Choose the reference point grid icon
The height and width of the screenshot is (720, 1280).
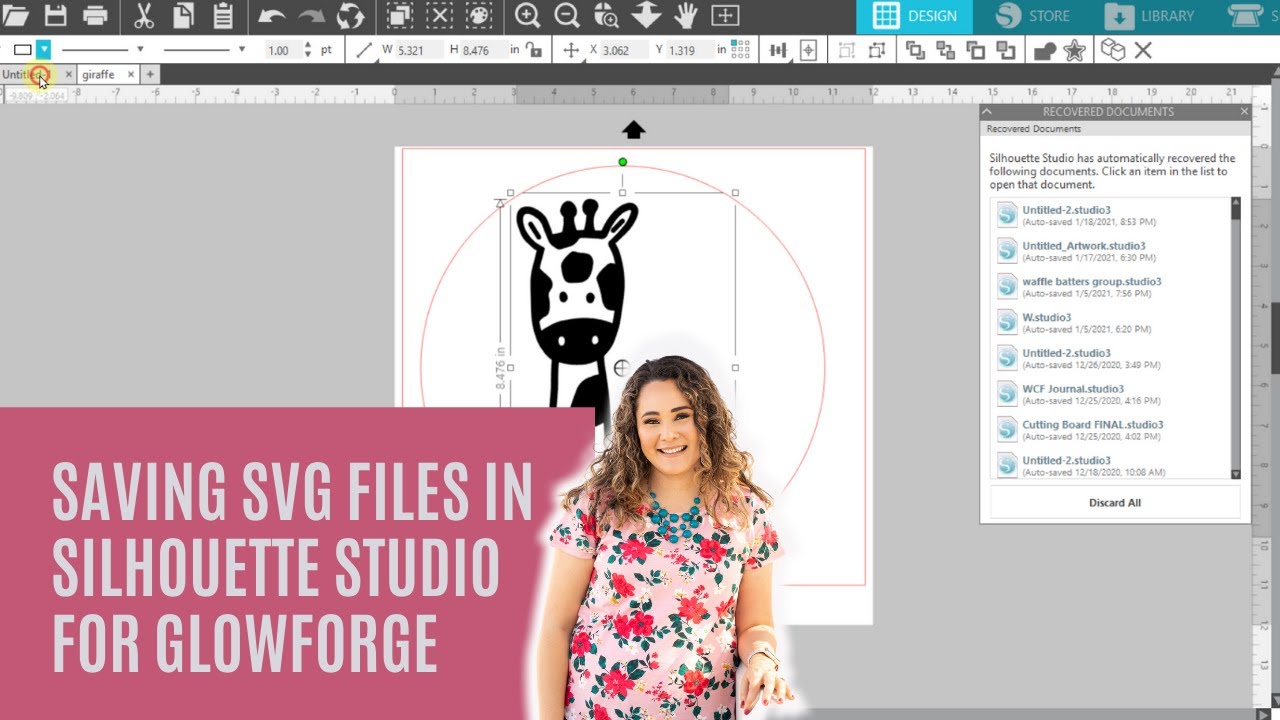(741, 49)
